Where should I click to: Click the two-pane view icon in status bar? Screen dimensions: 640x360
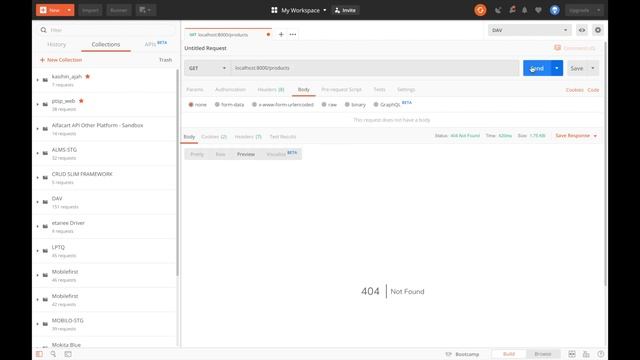[572, 354]
